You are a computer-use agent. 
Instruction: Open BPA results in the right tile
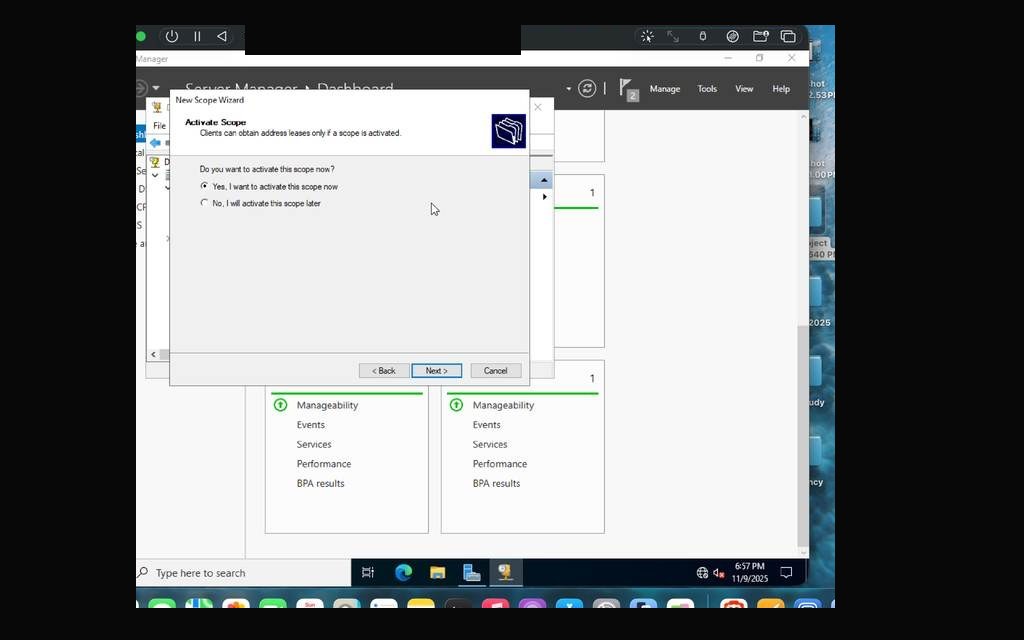click(x=496, y=483)
